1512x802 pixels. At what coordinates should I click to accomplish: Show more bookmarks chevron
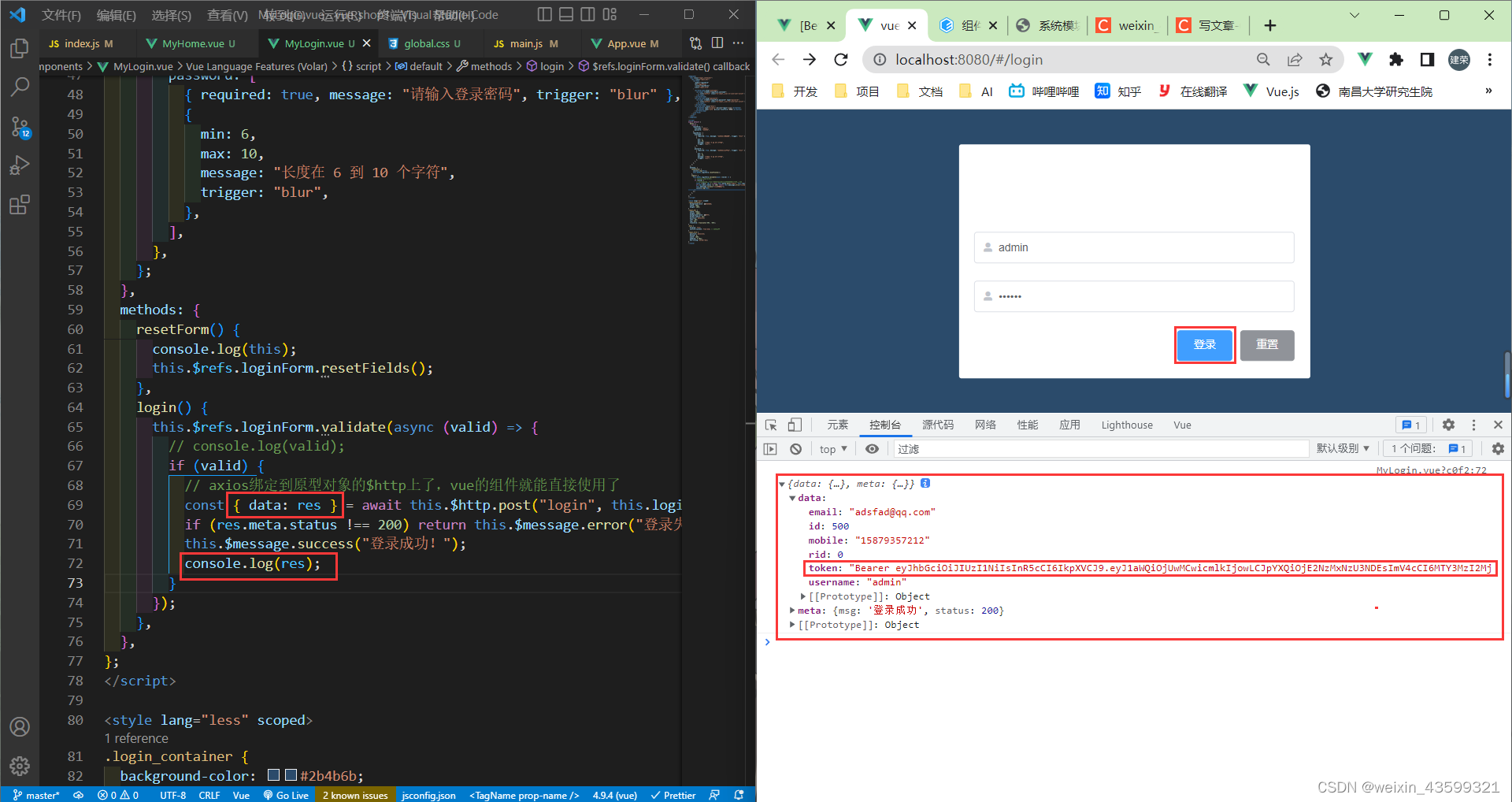click(x=1488, y=91)
